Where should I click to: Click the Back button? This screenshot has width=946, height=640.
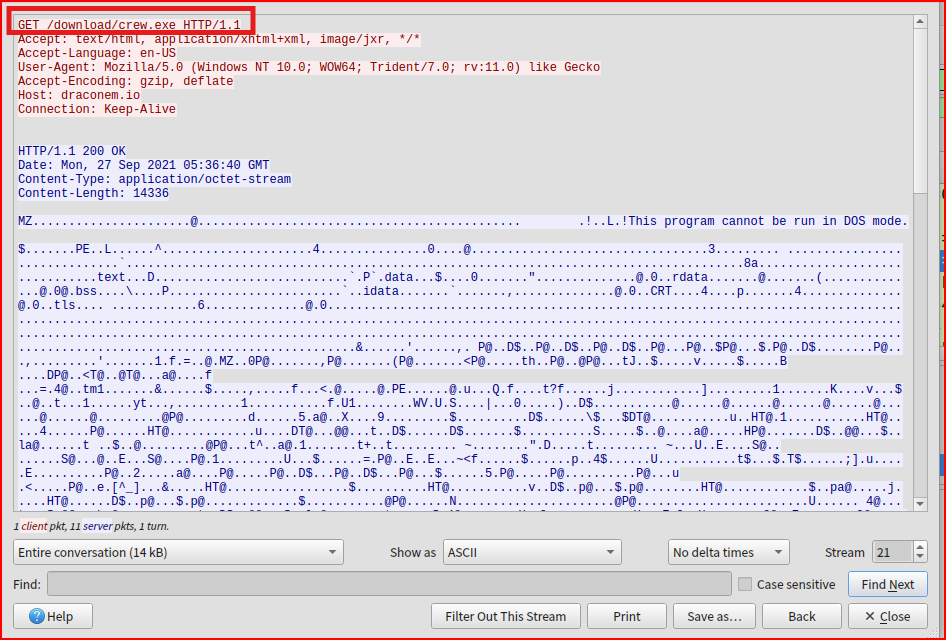coord(801,616)
